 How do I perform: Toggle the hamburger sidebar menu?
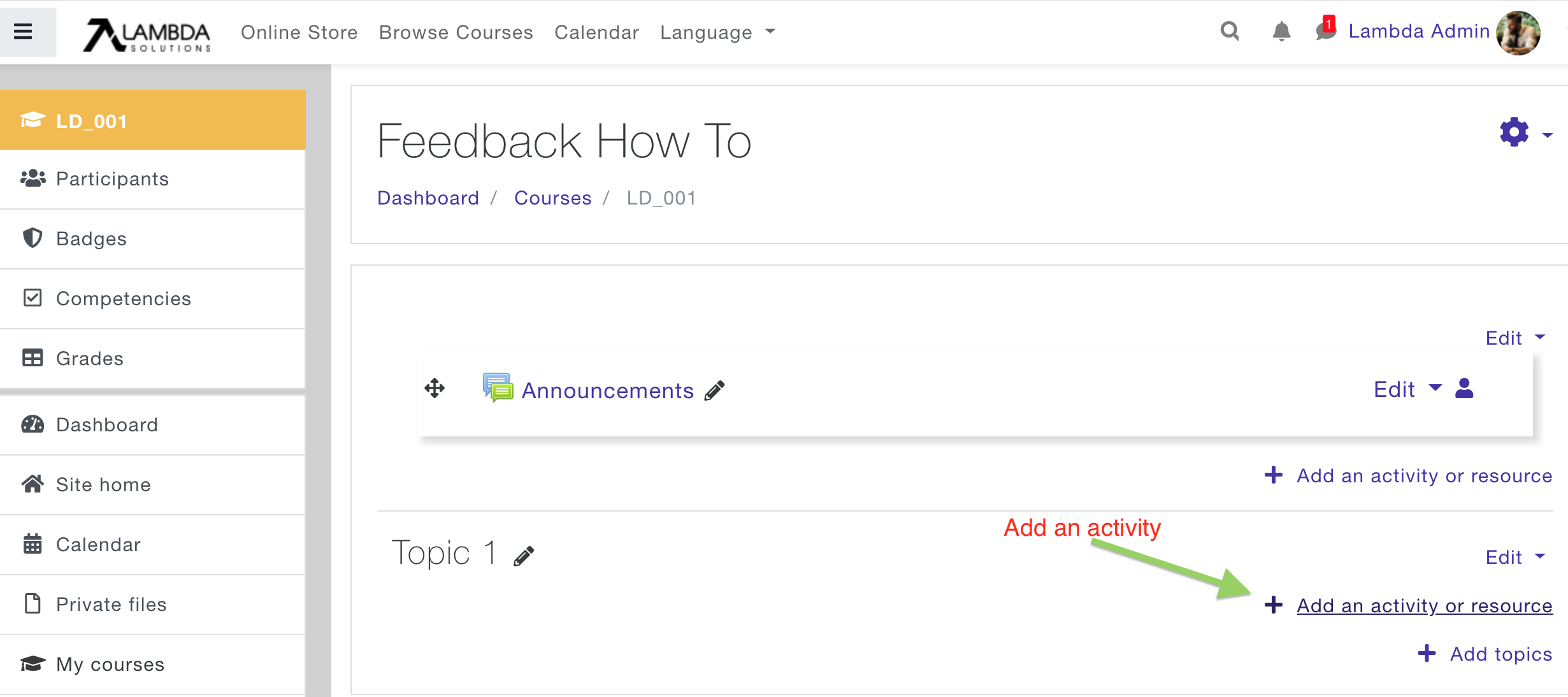(x=23, y=31)
